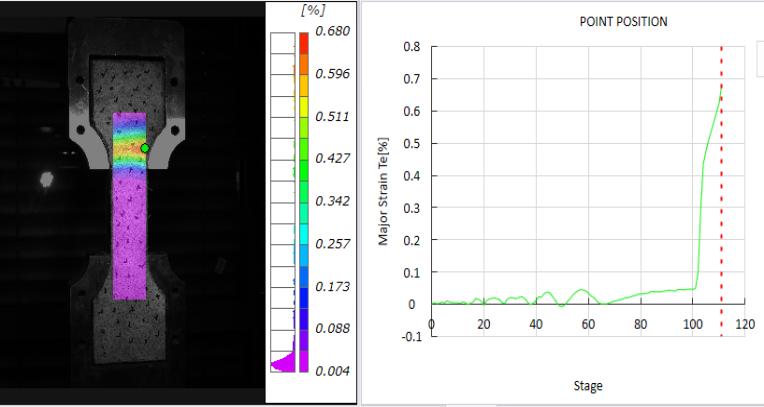Viewport: 764px width, 407px height.
Task: Click the red high-strain band on specimen
Action: tap(128, 144)
